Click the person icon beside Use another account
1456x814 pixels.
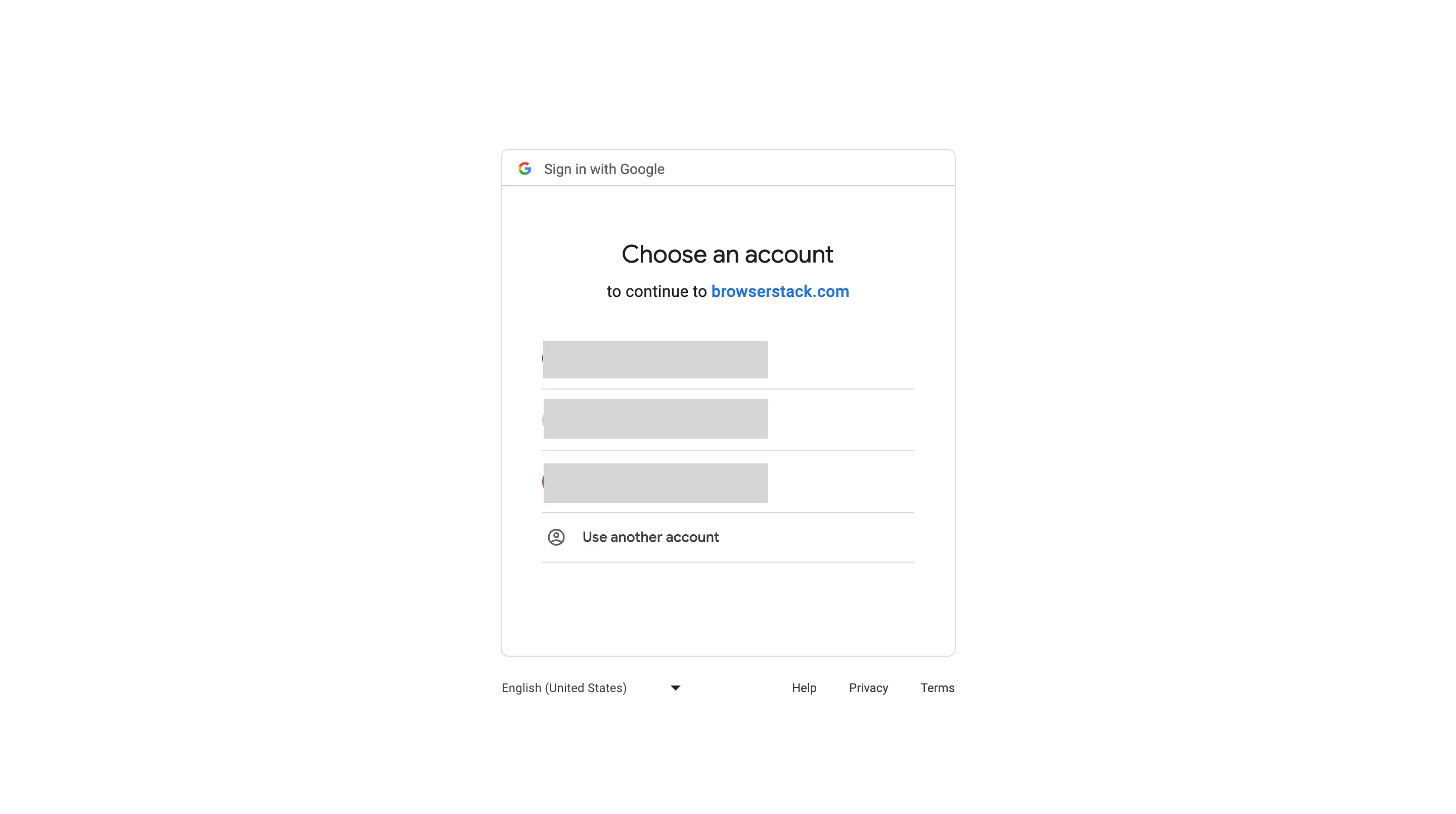tap(556, 537)
